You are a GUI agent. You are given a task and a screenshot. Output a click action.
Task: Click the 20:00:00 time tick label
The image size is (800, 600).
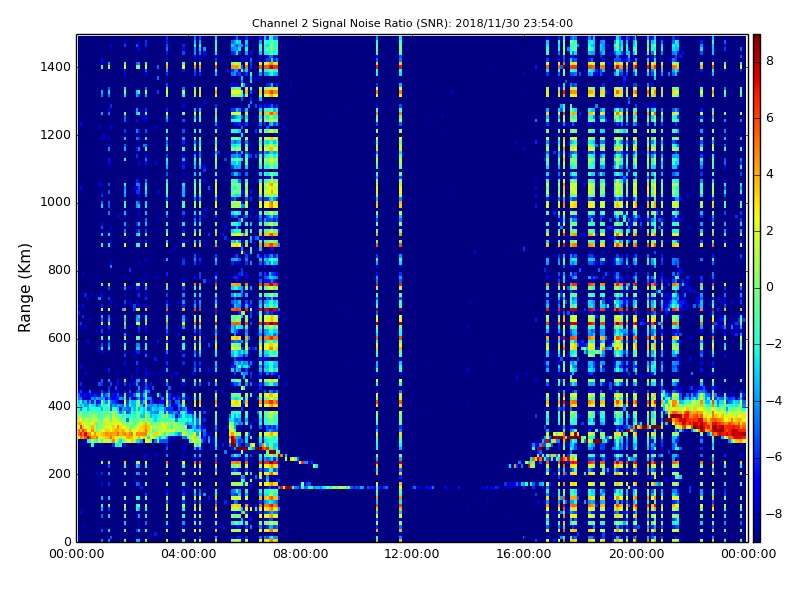click(636, 554)
